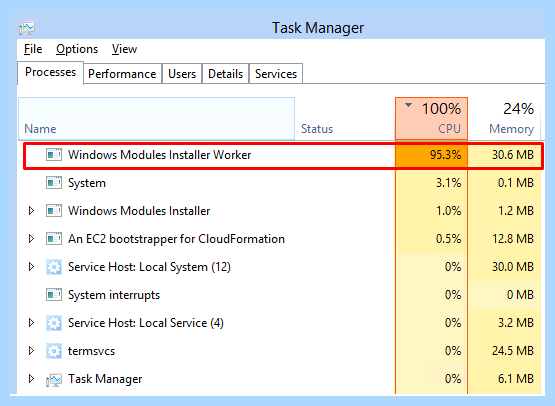The height and width of the screenshot is (406, 555).
Task: Click the Task Manager window title text
Action: (x=318, y=28)
